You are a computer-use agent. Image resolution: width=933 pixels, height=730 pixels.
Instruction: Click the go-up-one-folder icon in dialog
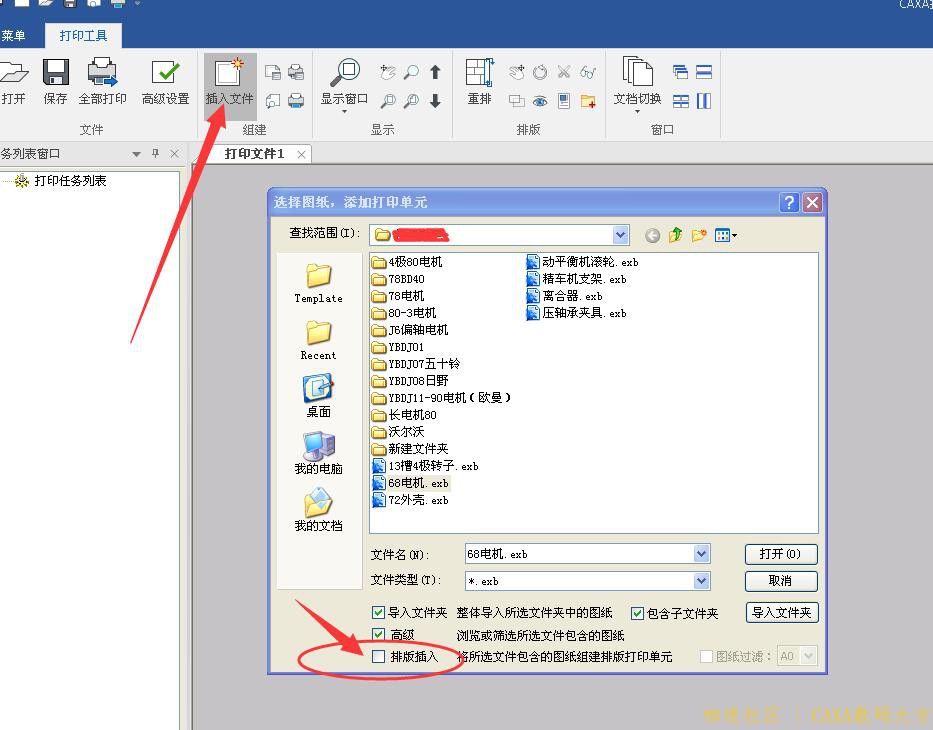[x=676, y=235]
